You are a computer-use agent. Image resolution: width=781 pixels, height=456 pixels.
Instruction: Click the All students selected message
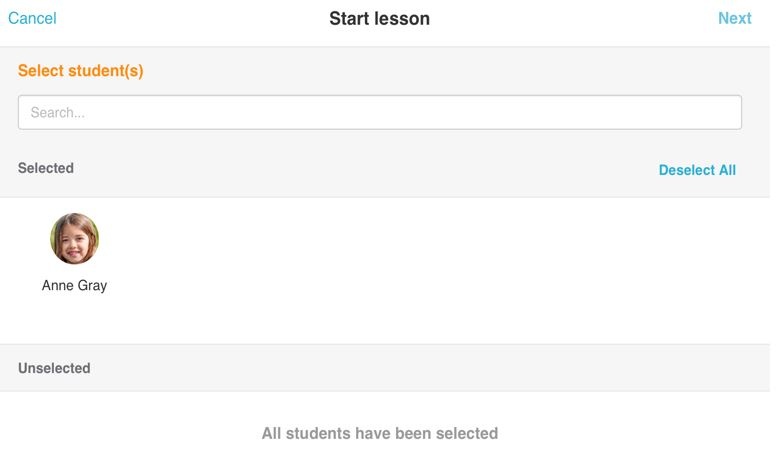coord(379,434)
